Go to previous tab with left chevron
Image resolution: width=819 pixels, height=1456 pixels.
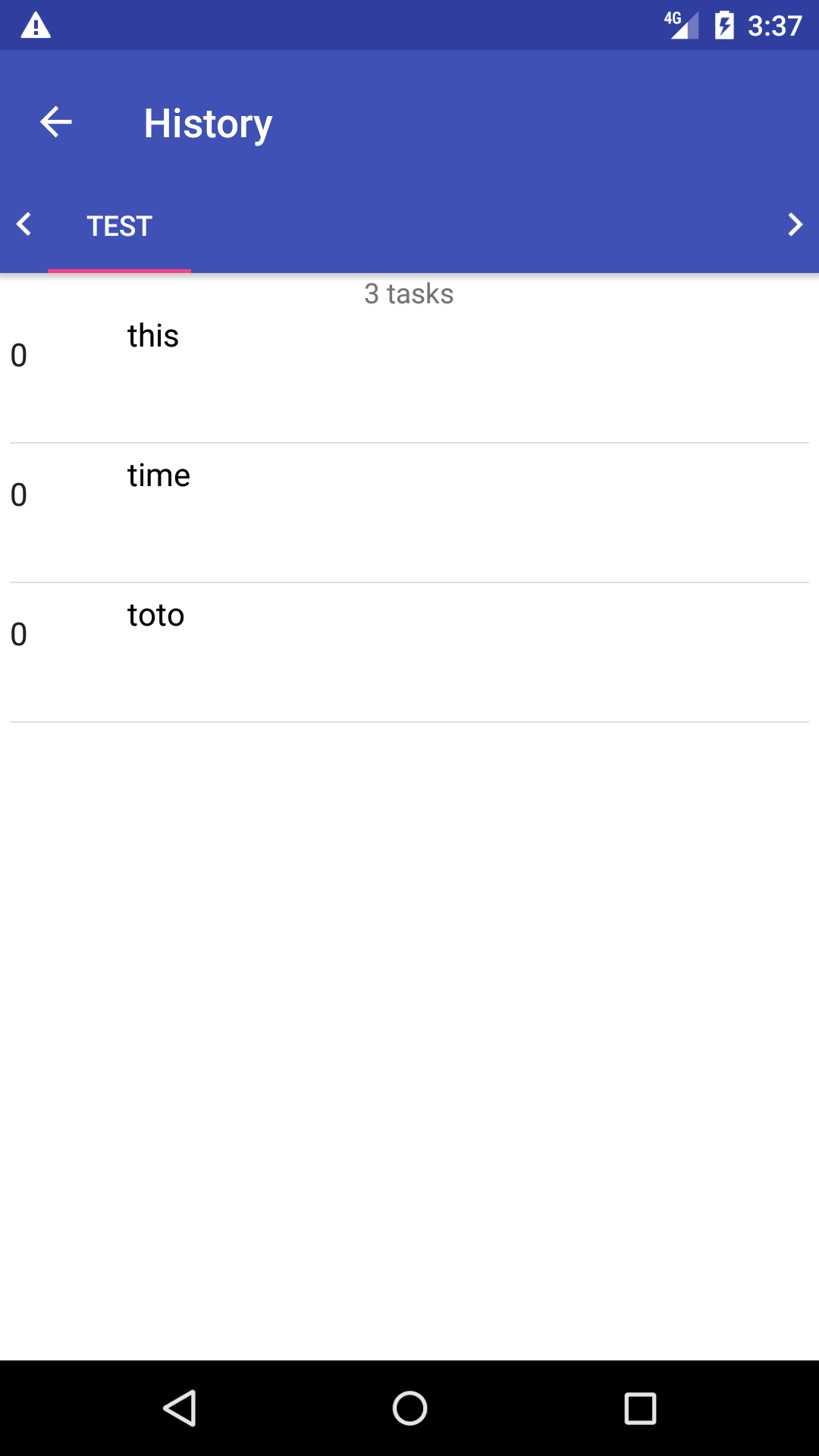click(x=24, y=224)
